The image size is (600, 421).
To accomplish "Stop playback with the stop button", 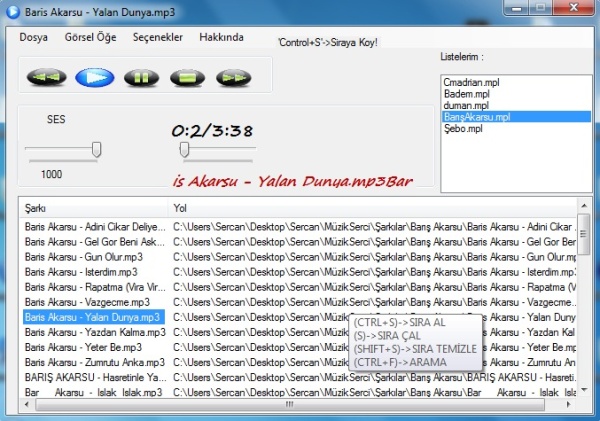I will tap(188, 78).
